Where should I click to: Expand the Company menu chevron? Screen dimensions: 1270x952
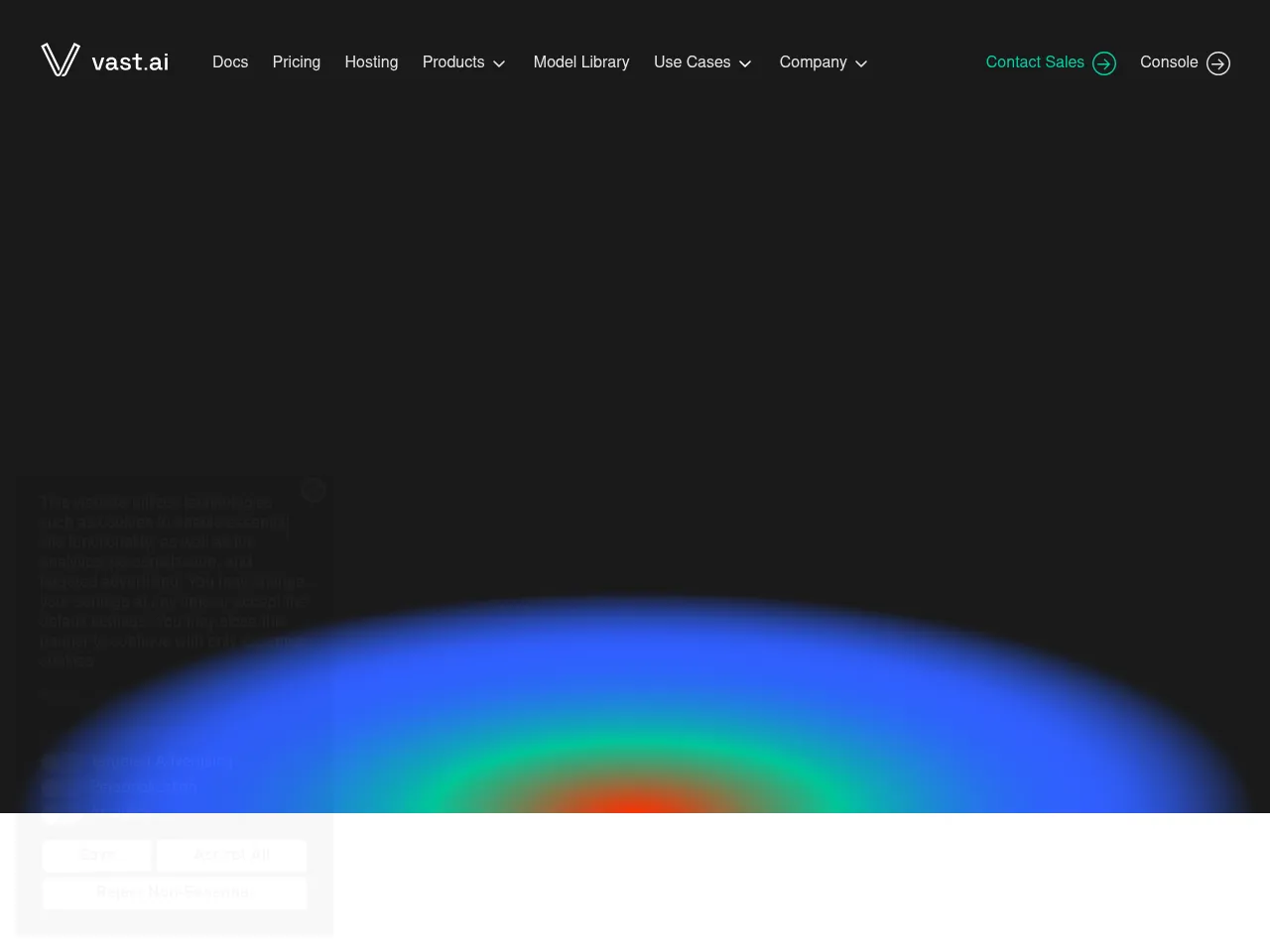coord(861,63)
